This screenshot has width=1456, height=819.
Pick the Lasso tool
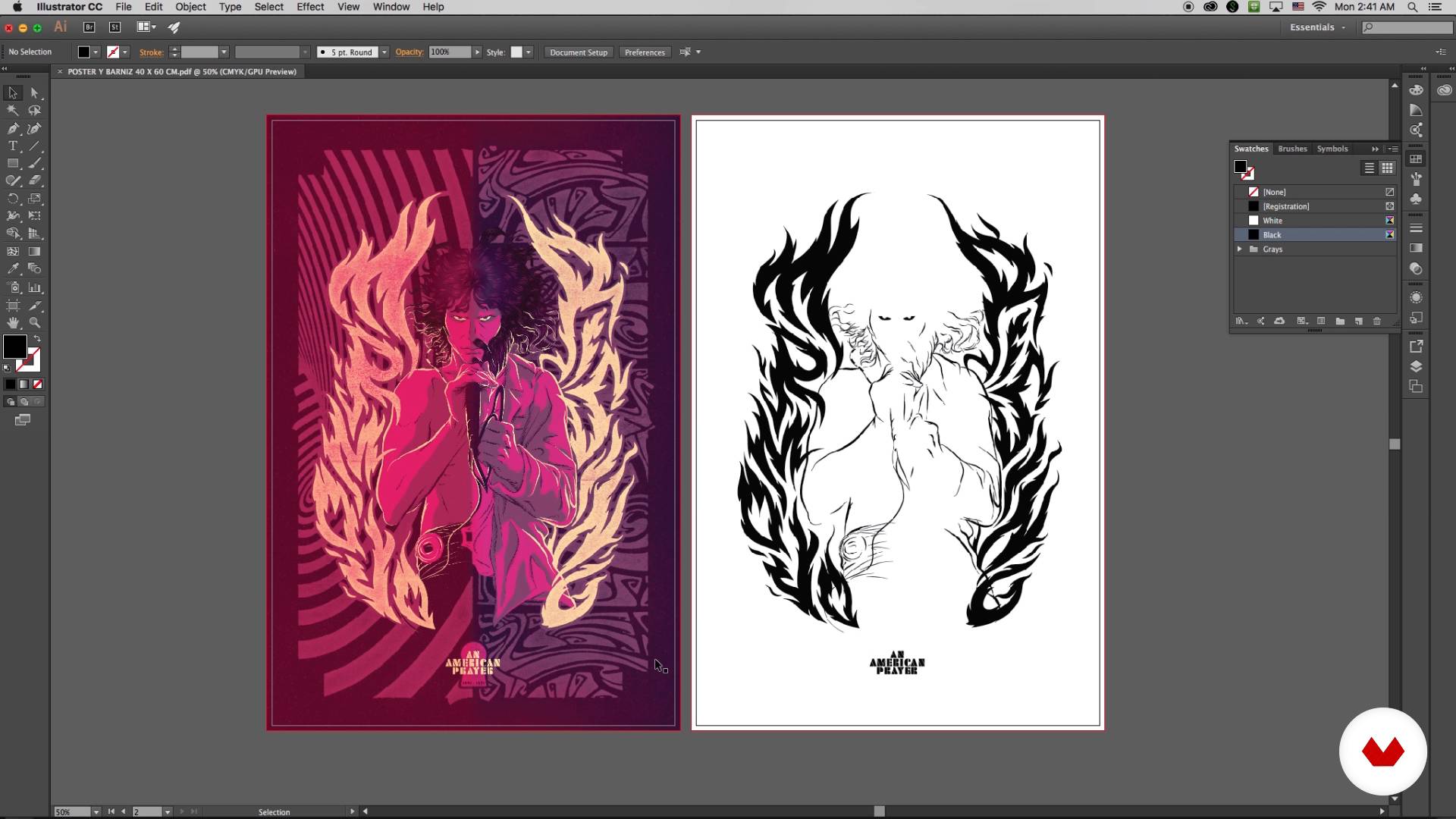[x=35, y=111]
